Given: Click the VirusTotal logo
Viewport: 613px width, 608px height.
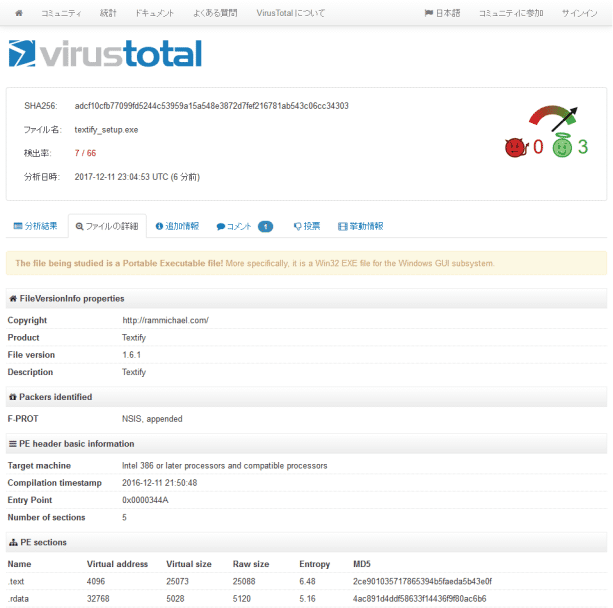Looking at the screenshot, I should tap(105, 54).
